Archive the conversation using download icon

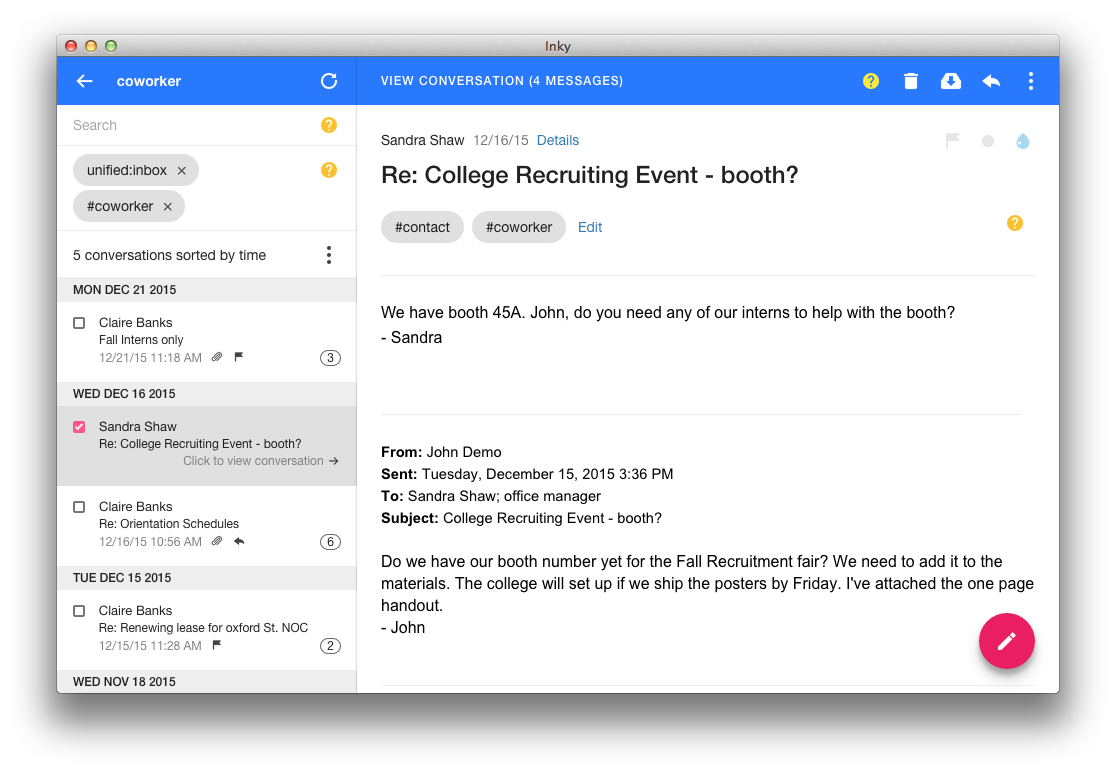click(951, 81)
